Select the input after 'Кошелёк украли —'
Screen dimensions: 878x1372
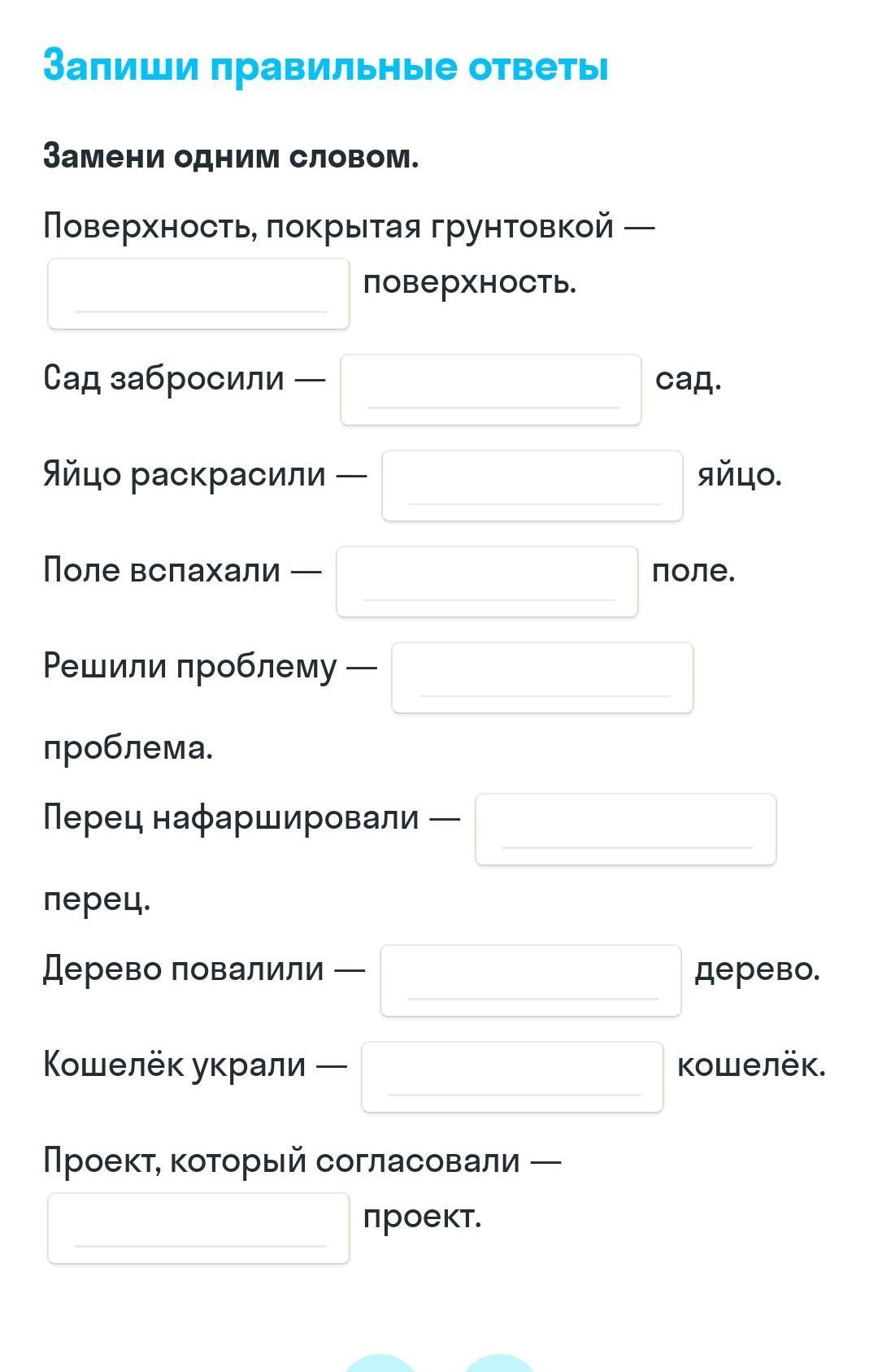point(512,1077)
